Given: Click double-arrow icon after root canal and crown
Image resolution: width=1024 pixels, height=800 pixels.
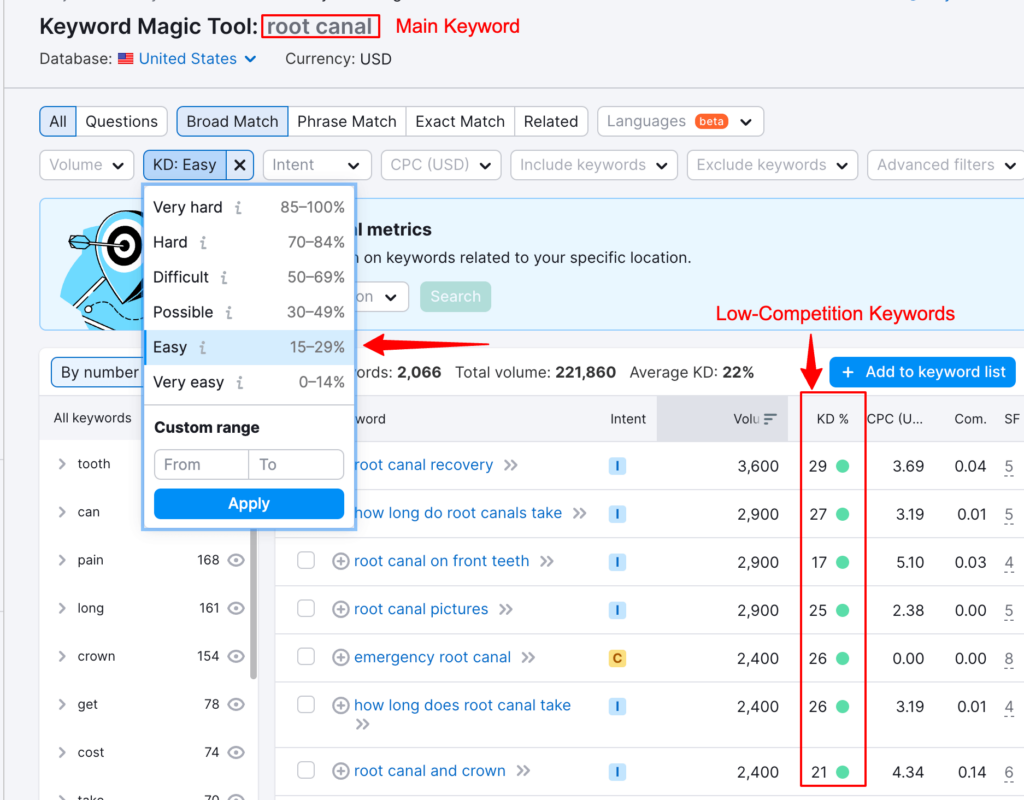Looking at the screenshot, I should tap(523, 771).
